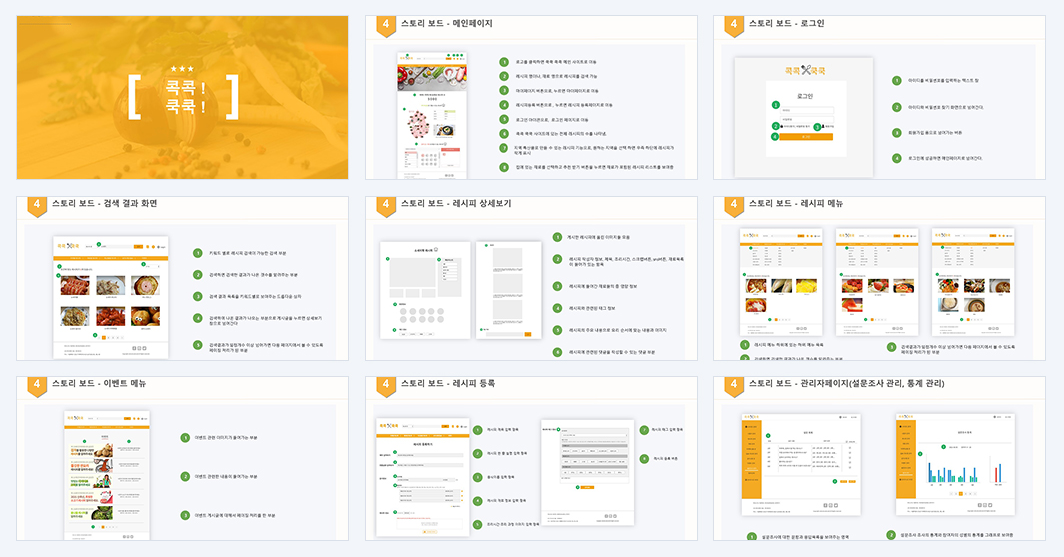Click the active orange pagination square in search results
This screenshot has width=1064, height=557.
click(104, 337)
